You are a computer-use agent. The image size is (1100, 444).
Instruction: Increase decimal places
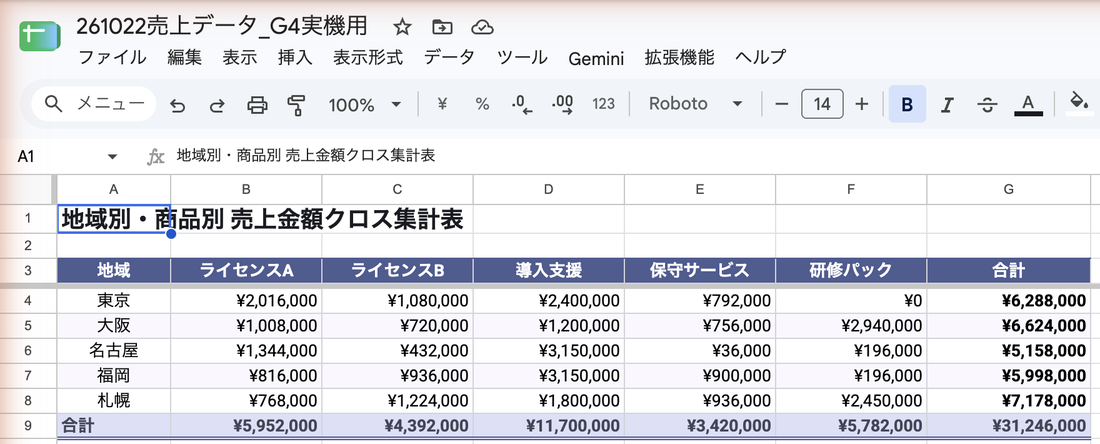point(563,105)
